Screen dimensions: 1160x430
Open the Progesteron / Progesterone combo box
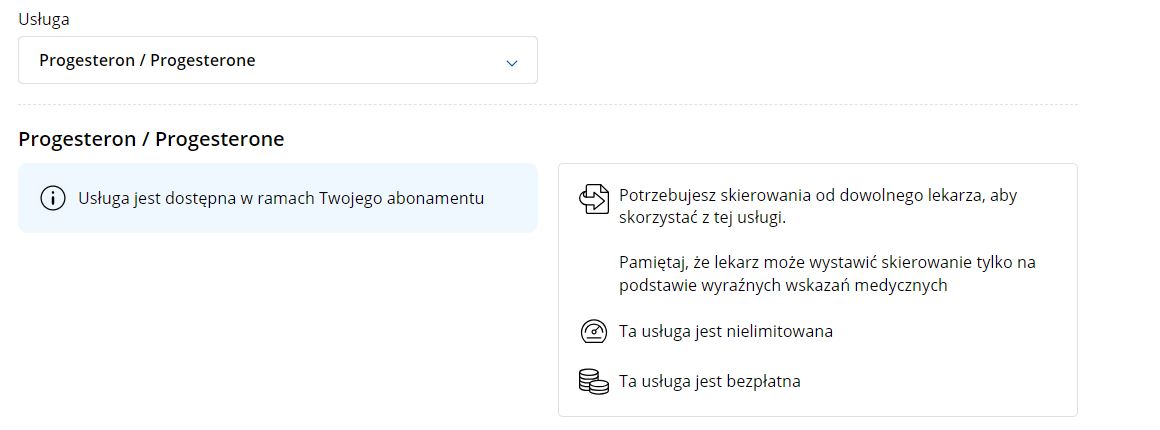point(277,60)
